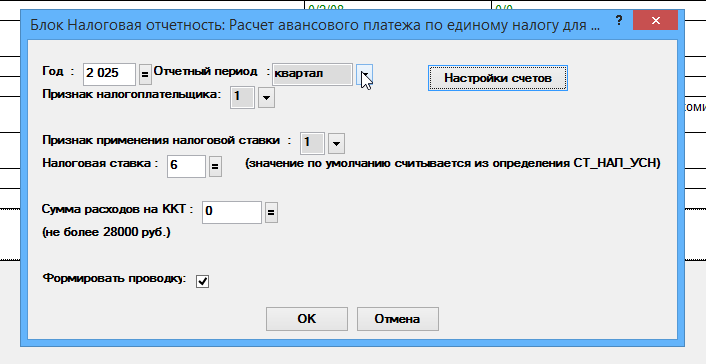The image size is (706, 364).
Task: Uncheck the Формировать проводку checkbox
Action: pos(202,281)
